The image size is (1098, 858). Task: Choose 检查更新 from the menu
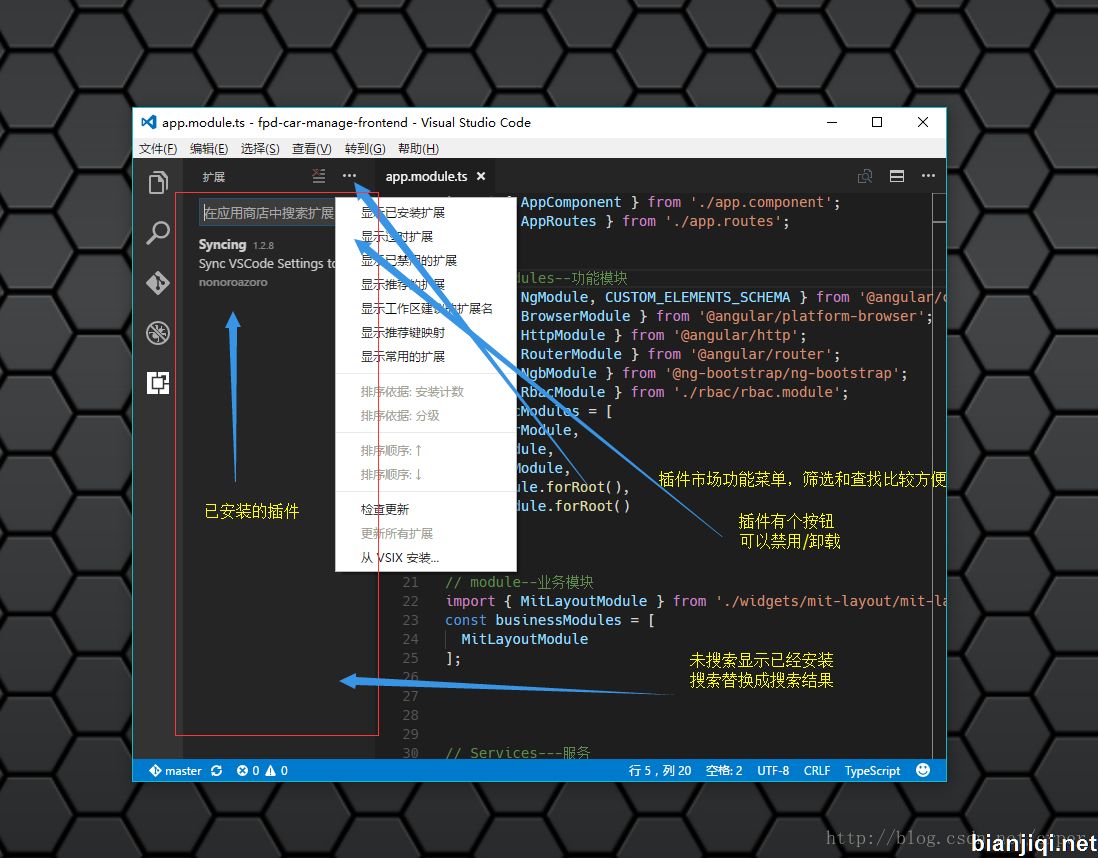[426, 509]
